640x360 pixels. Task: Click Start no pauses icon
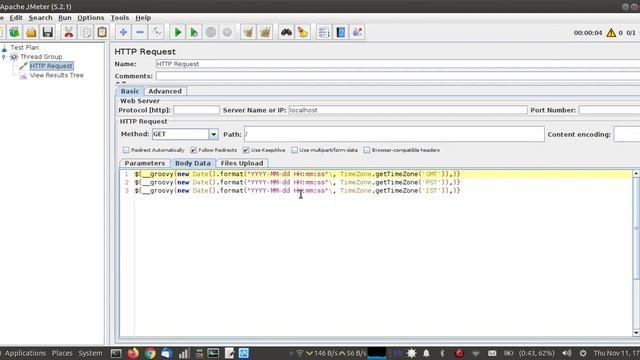pos(194,32)
